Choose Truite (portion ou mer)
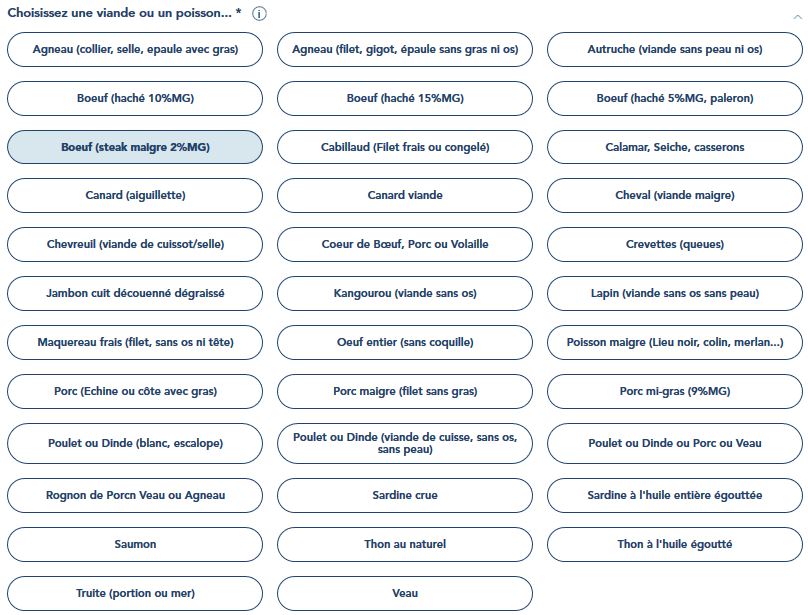The height and width of the screenshot is (615, 808). coord(135,593)
